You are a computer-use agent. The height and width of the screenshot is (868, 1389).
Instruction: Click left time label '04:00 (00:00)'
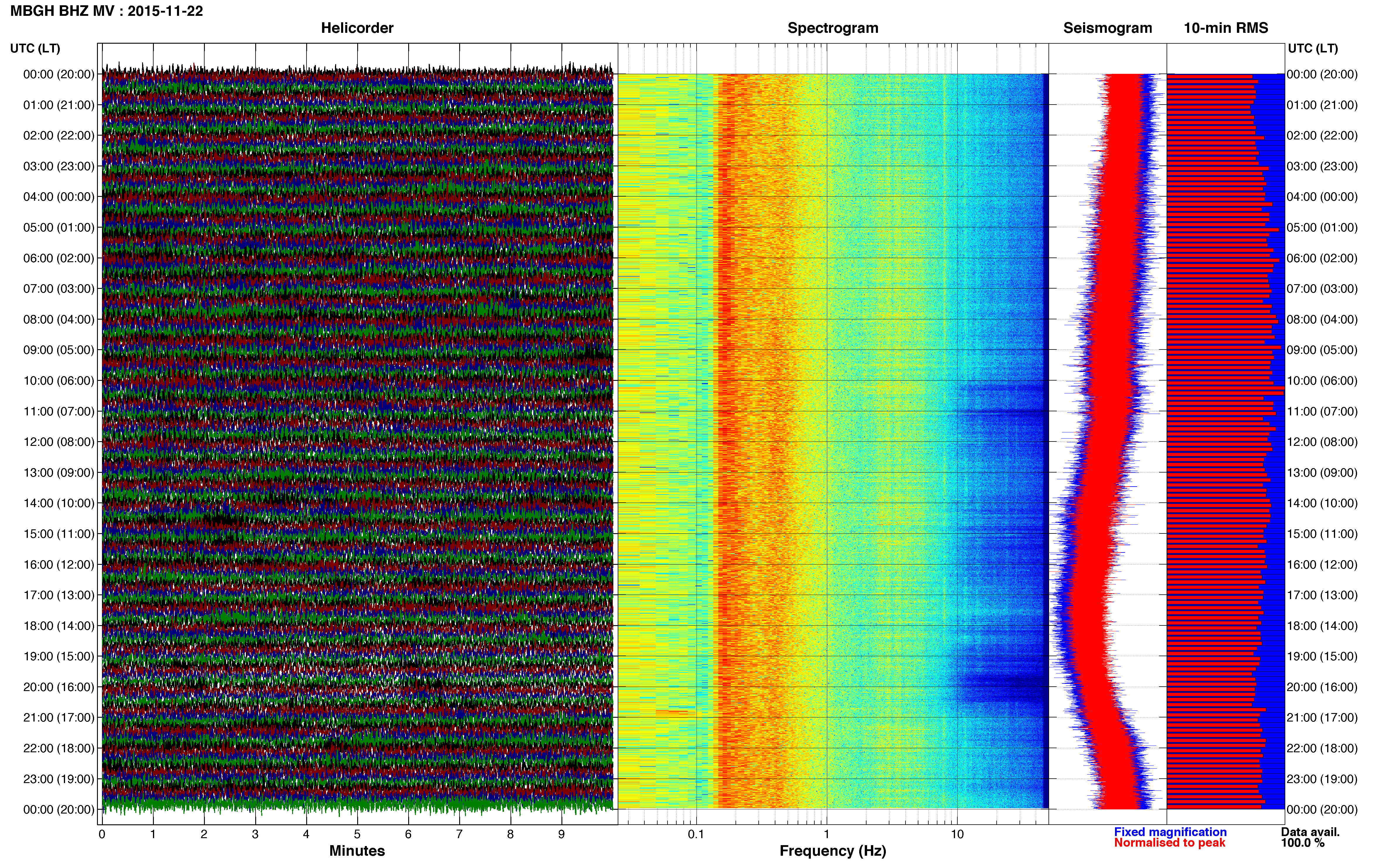[59, 197]
